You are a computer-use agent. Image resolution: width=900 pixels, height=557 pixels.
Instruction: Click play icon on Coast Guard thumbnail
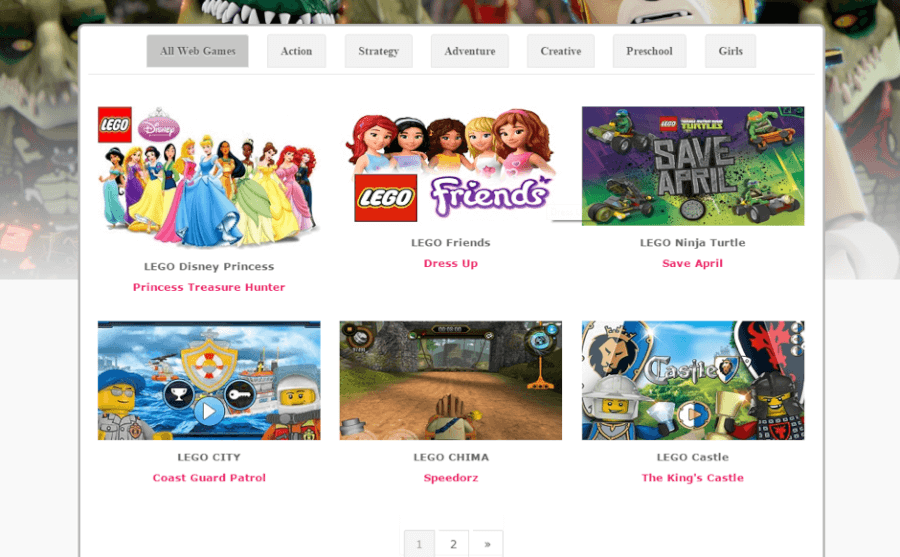point(209,411)
